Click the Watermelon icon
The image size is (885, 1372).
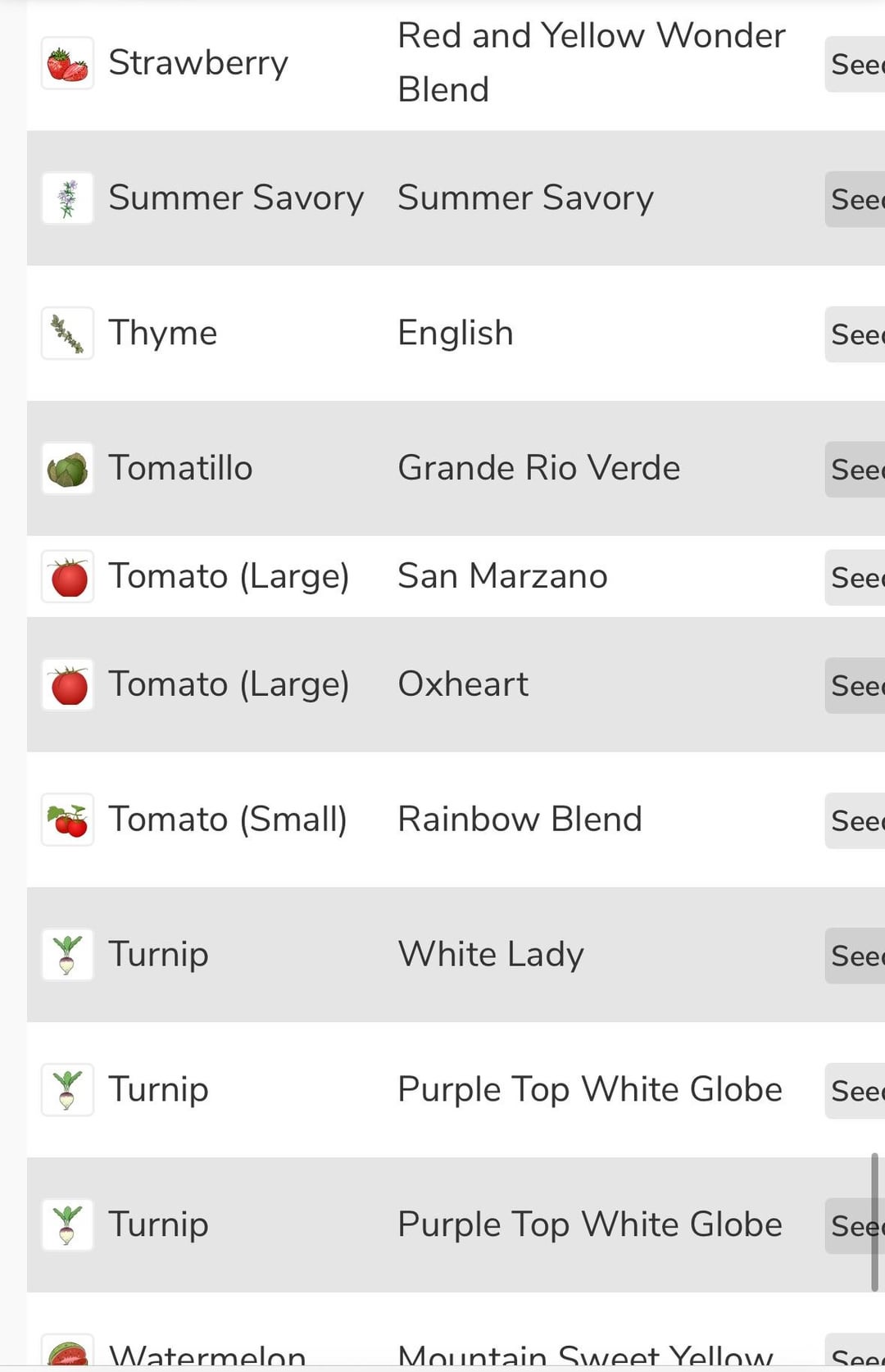[x=67, y=1354]
